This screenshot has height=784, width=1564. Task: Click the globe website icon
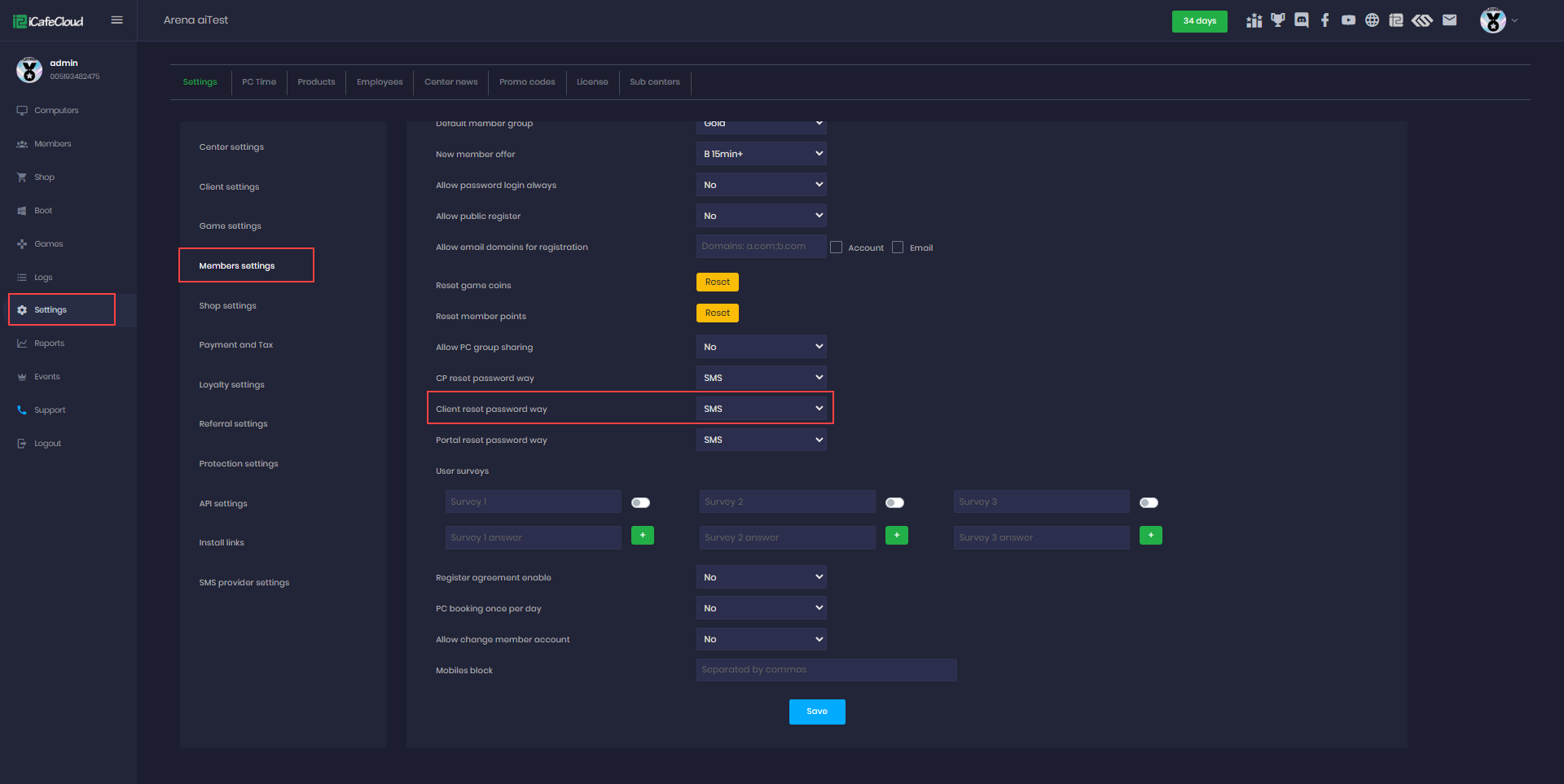[1372, 20]
